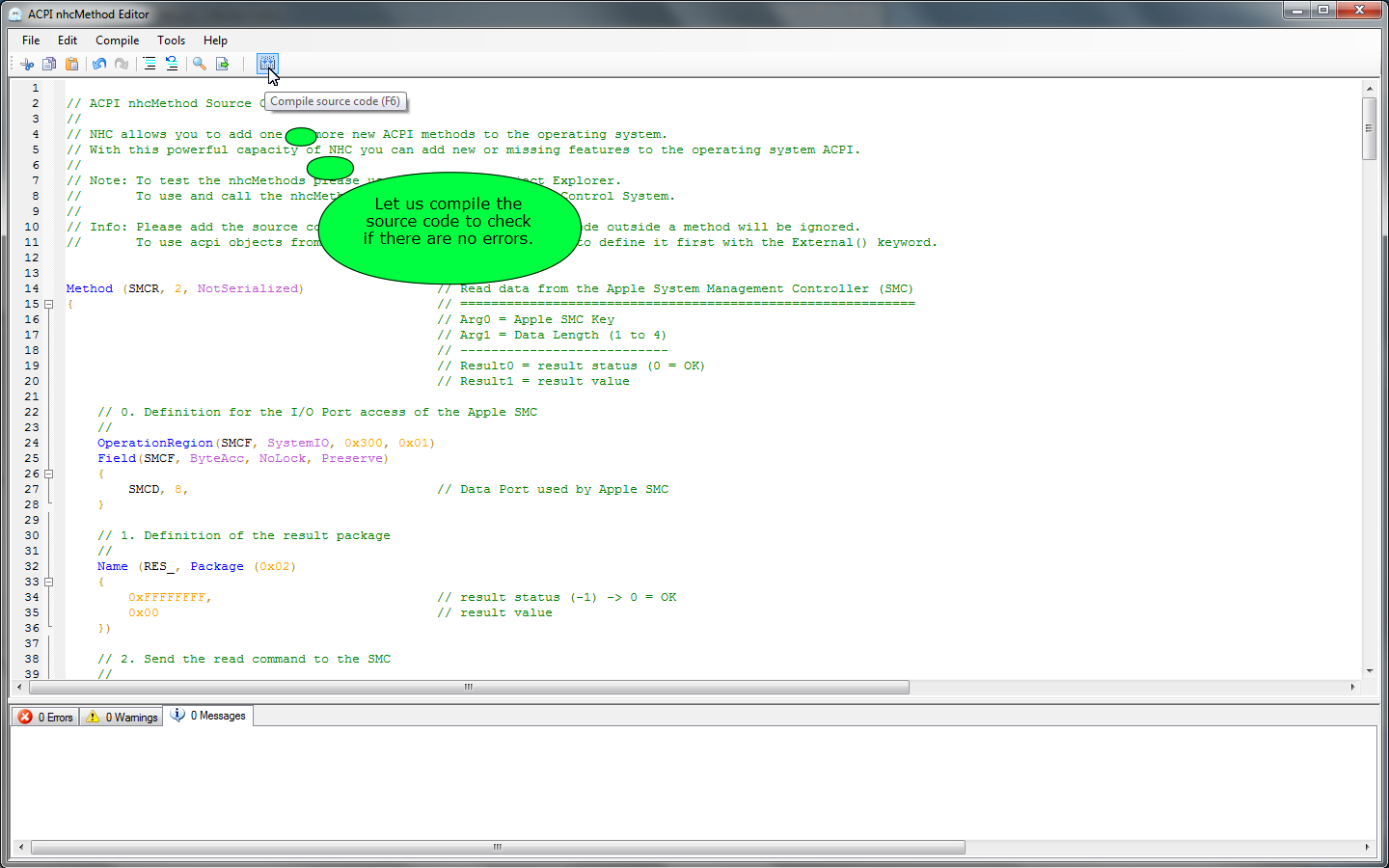Switch to the 0 Warnings tab
The width and height of the screenshot is (1389, 868).
pyautogui.click(x=122, y=717)
